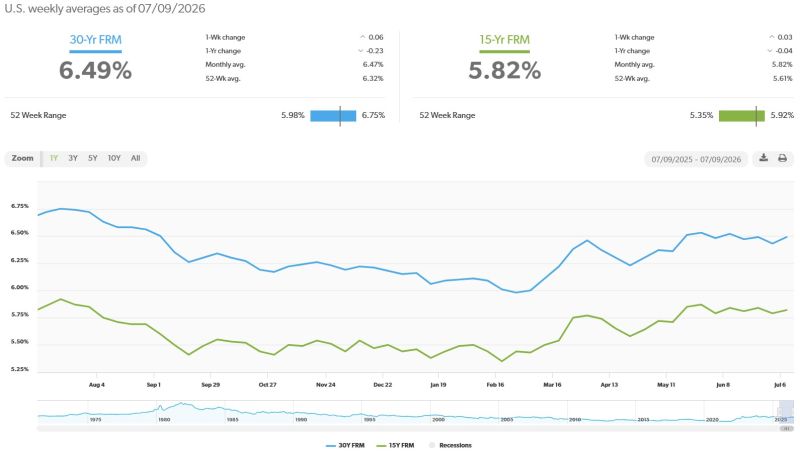Click the U.S. weekly averages heading
Viewport: 800px width, 455px height.
pos(105,9)
